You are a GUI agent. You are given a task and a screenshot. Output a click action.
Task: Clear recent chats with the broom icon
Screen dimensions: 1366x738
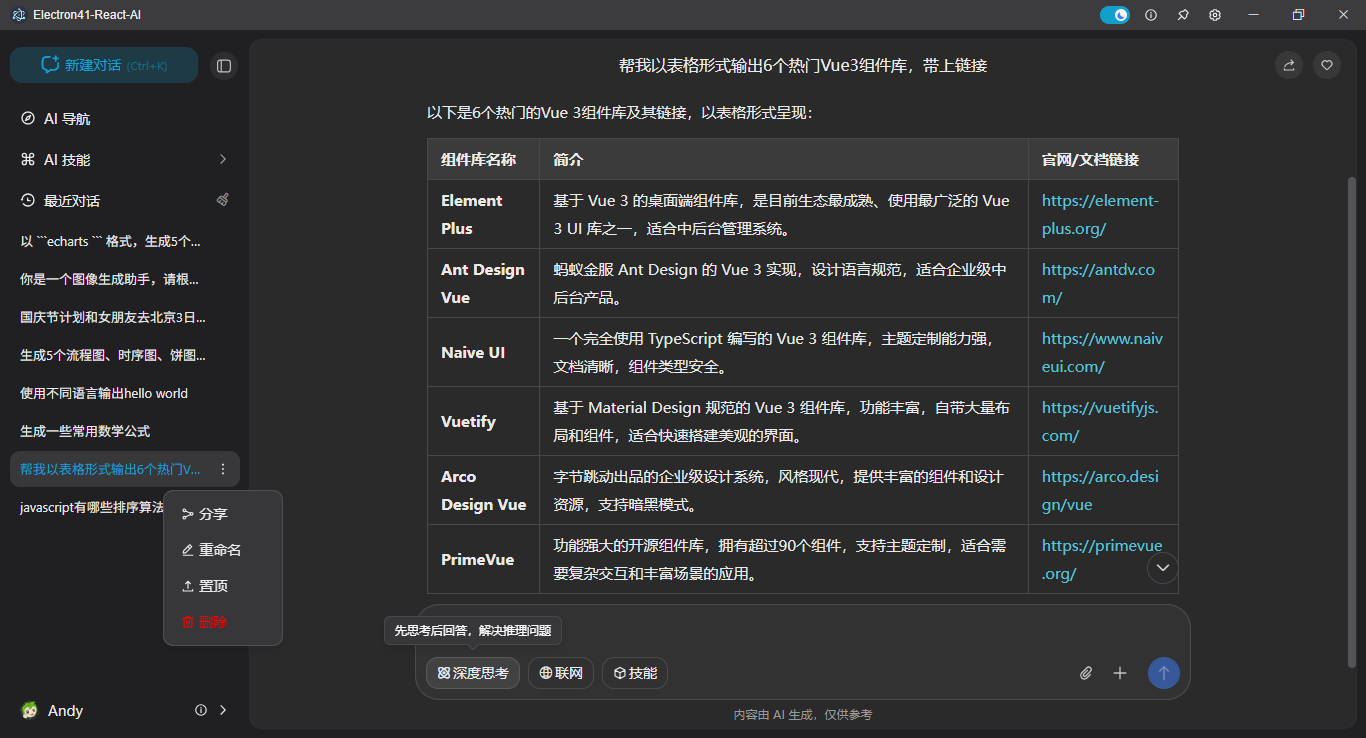pos(223,200)
